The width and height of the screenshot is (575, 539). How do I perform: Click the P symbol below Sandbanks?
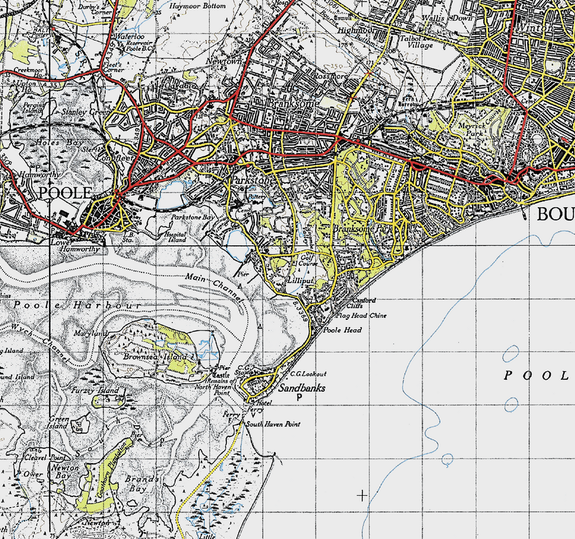coord(300,397)
